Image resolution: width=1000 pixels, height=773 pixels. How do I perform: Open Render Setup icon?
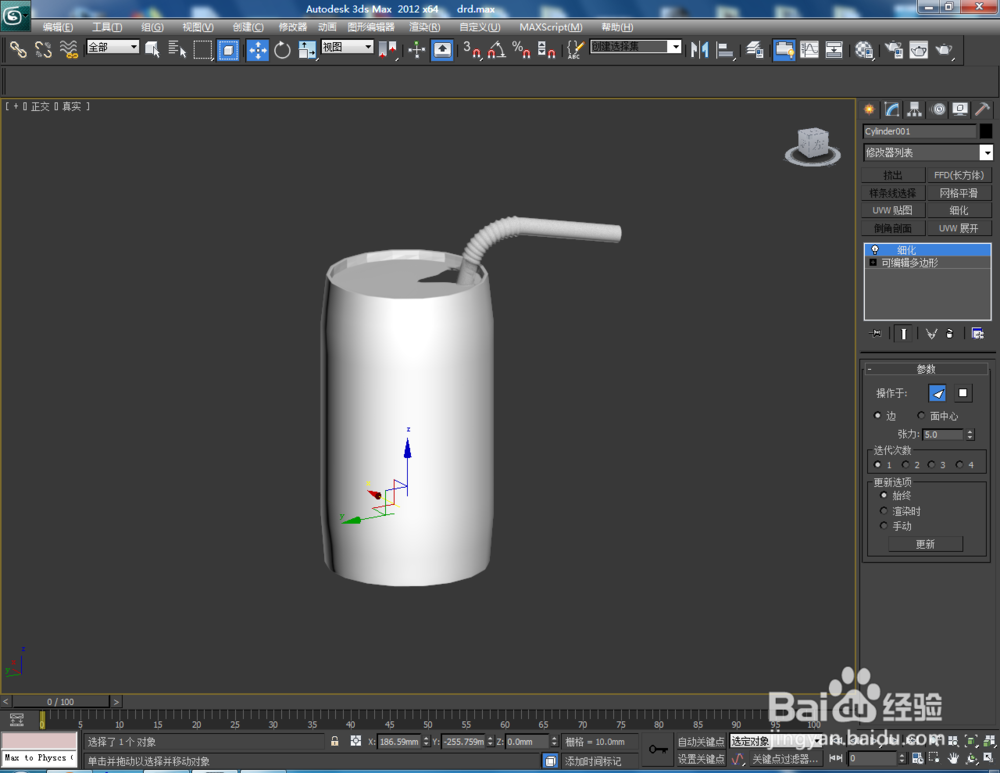pos(893,50)
